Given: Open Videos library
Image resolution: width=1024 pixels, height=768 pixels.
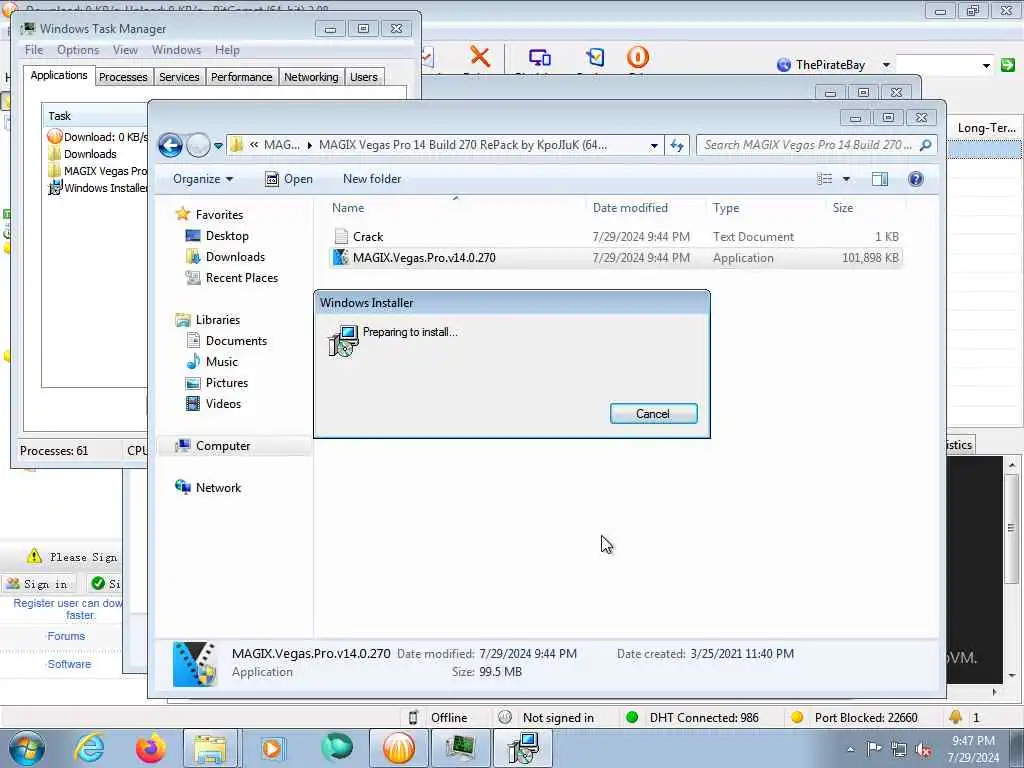Looking at the screenshot, I should pyautogui.click(x=223, y=404).
